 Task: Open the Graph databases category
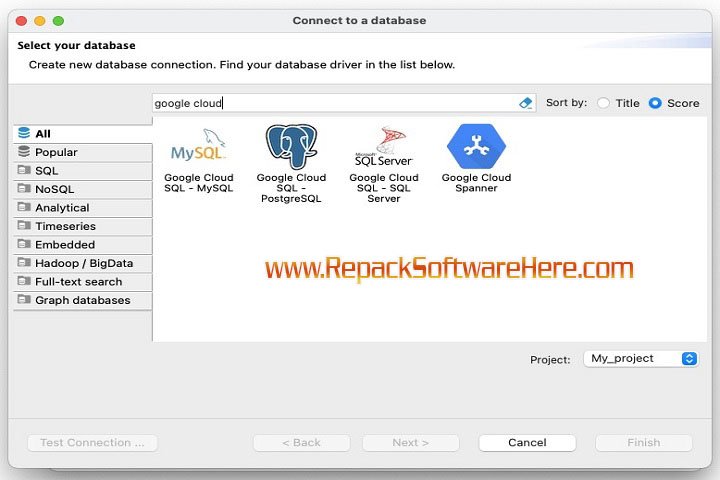tap(83, 300)
